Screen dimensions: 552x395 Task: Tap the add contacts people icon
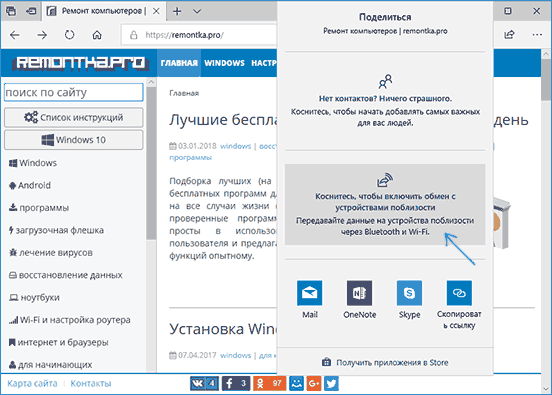click(x=385, y=82)
